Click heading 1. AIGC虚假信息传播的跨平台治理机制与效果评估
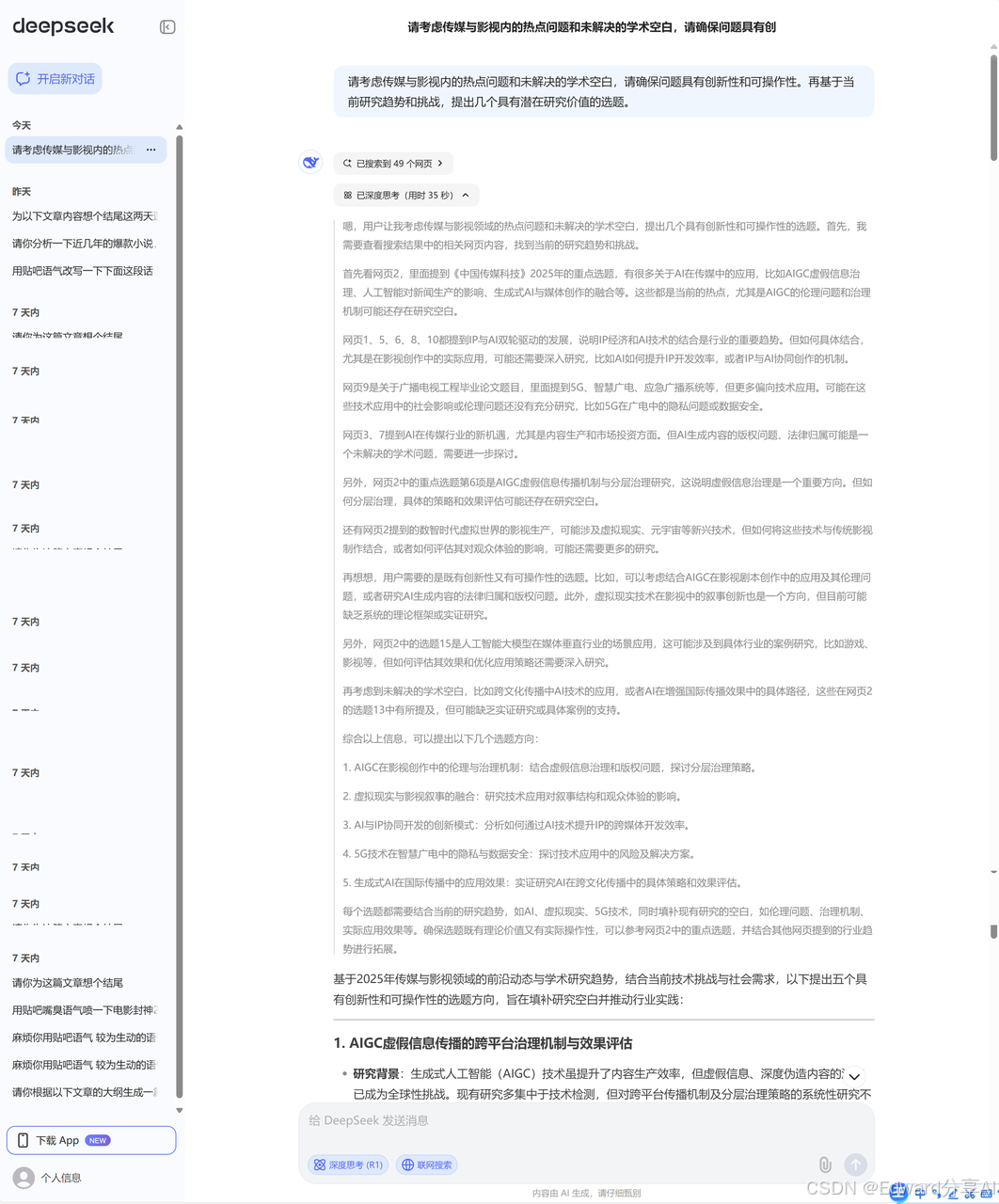This screenshot has width=999, height=1204. click(x=483, y=1043)
